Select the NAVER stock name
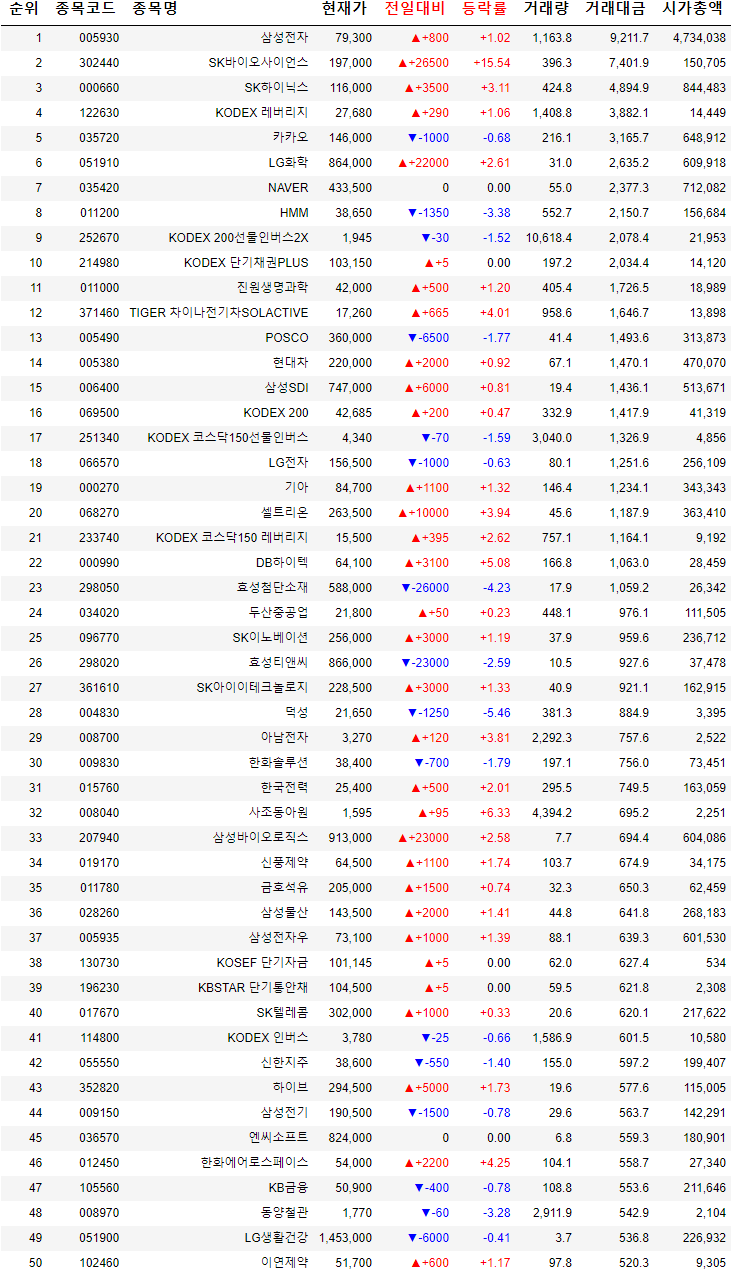 click(288, 188)
